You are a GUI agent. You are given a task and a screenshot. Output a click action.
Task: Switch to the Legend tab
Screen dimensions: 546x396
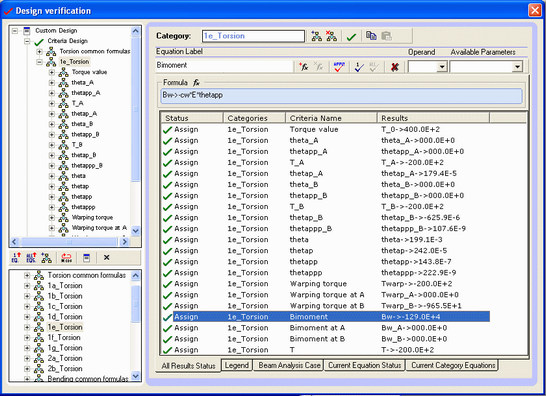click(237, 365)
